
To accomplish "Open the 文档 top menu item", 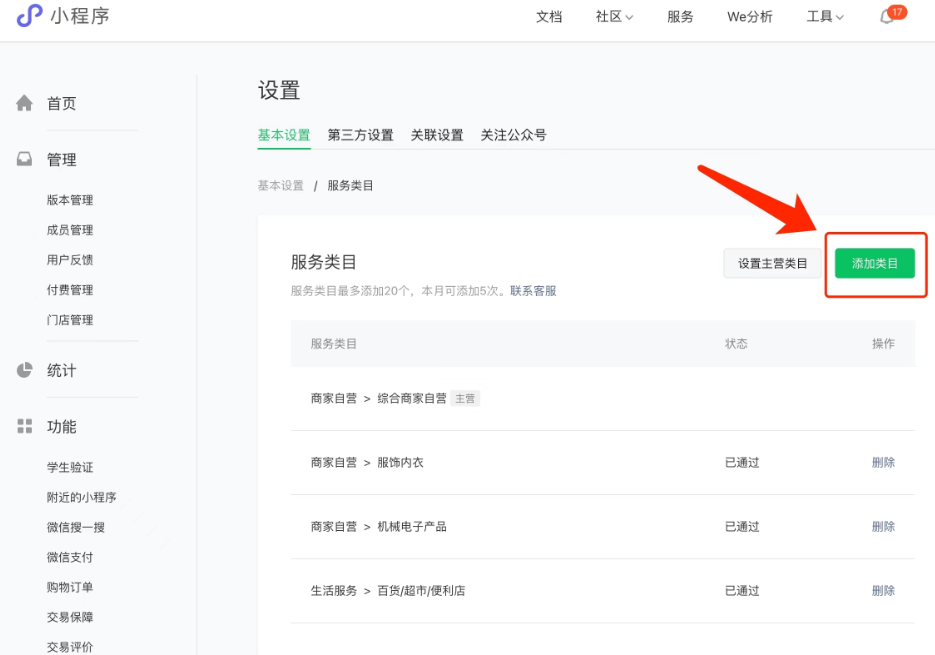I will point(549,17).
